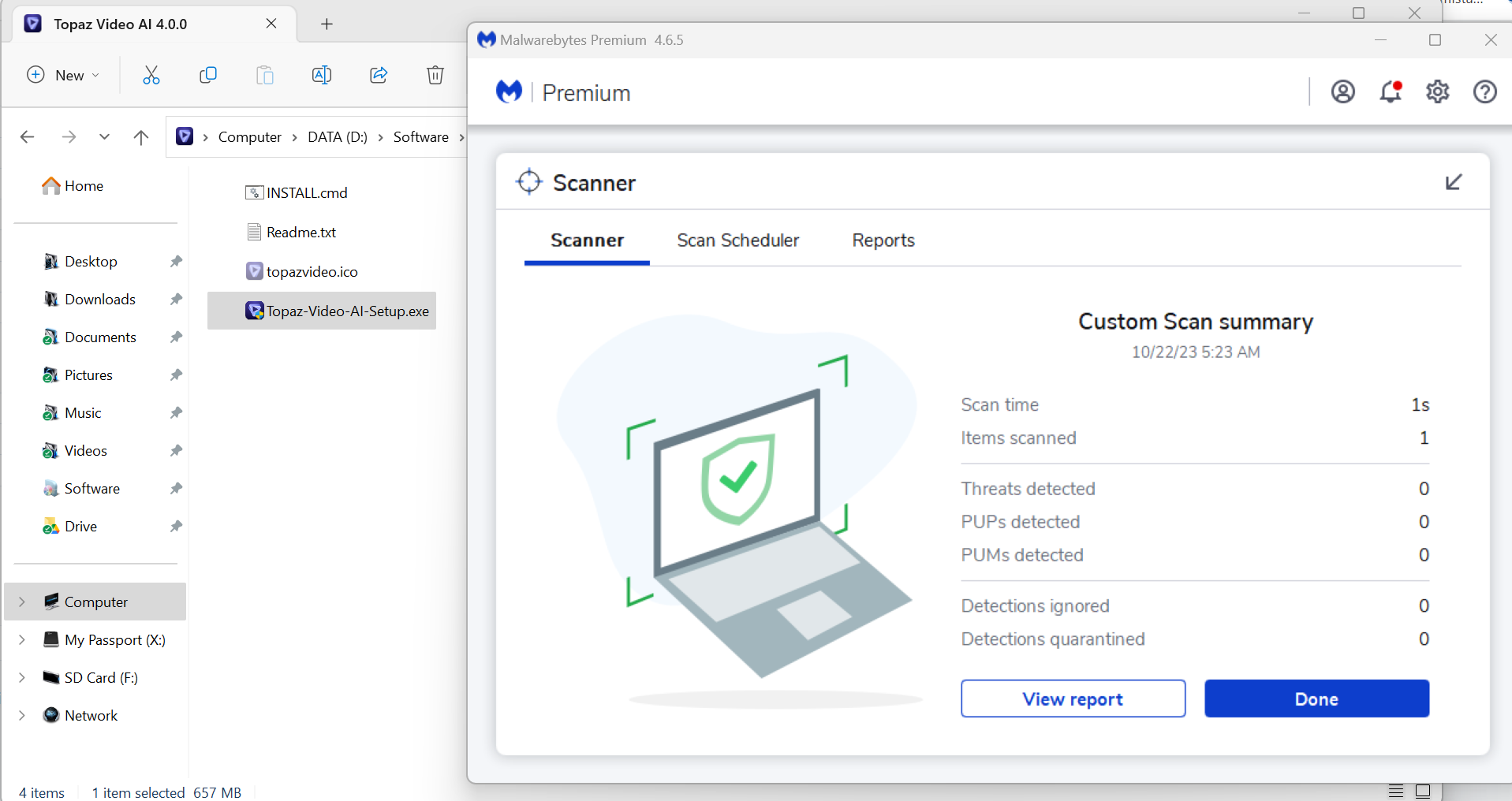Switch Explorer to details view icon

[x=1396, y=791]
